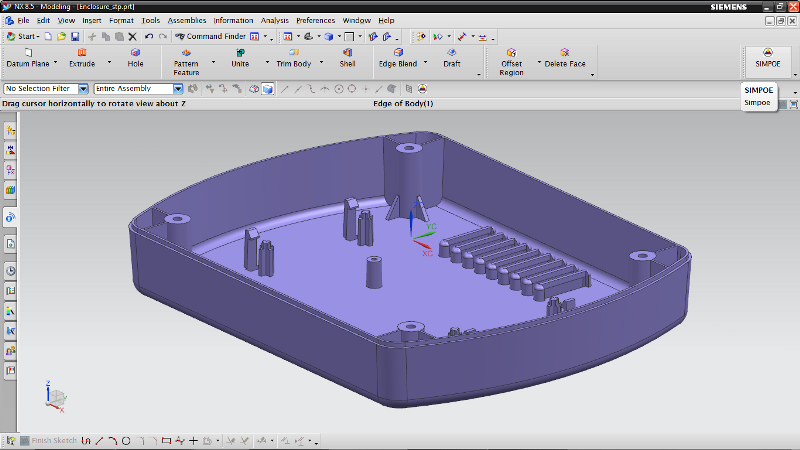Open the Window menu
The image size is (800, 450).
[357, 20]
